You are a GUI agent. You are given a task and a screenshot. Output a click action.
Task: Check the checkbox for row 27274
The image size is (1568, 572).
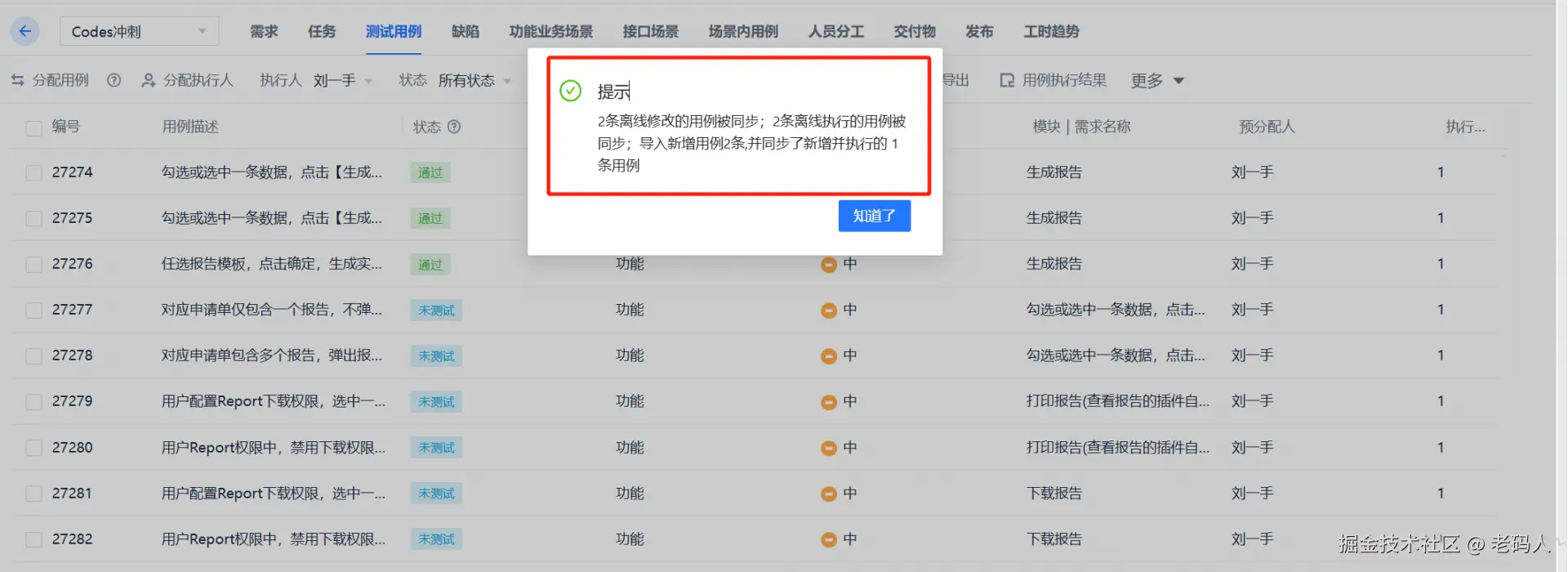point(33,172)
